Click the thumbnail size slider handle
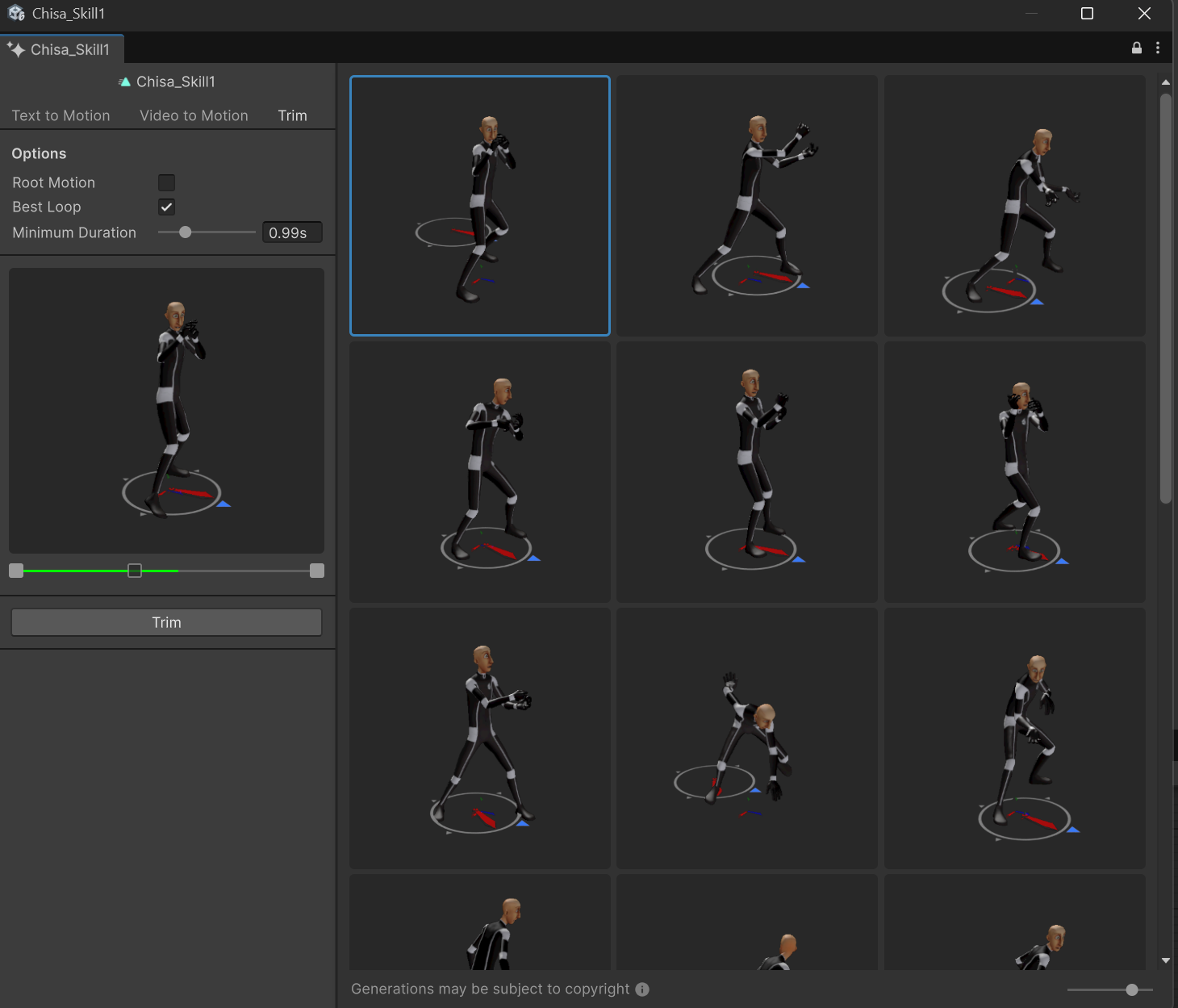 [1132, 989]
